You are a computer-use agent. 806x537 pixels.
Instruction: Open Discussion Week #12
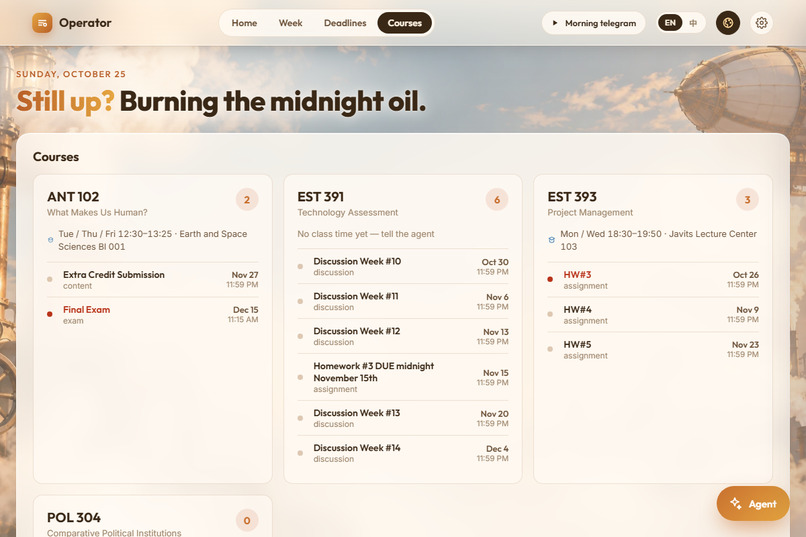[x=402, y=336]
